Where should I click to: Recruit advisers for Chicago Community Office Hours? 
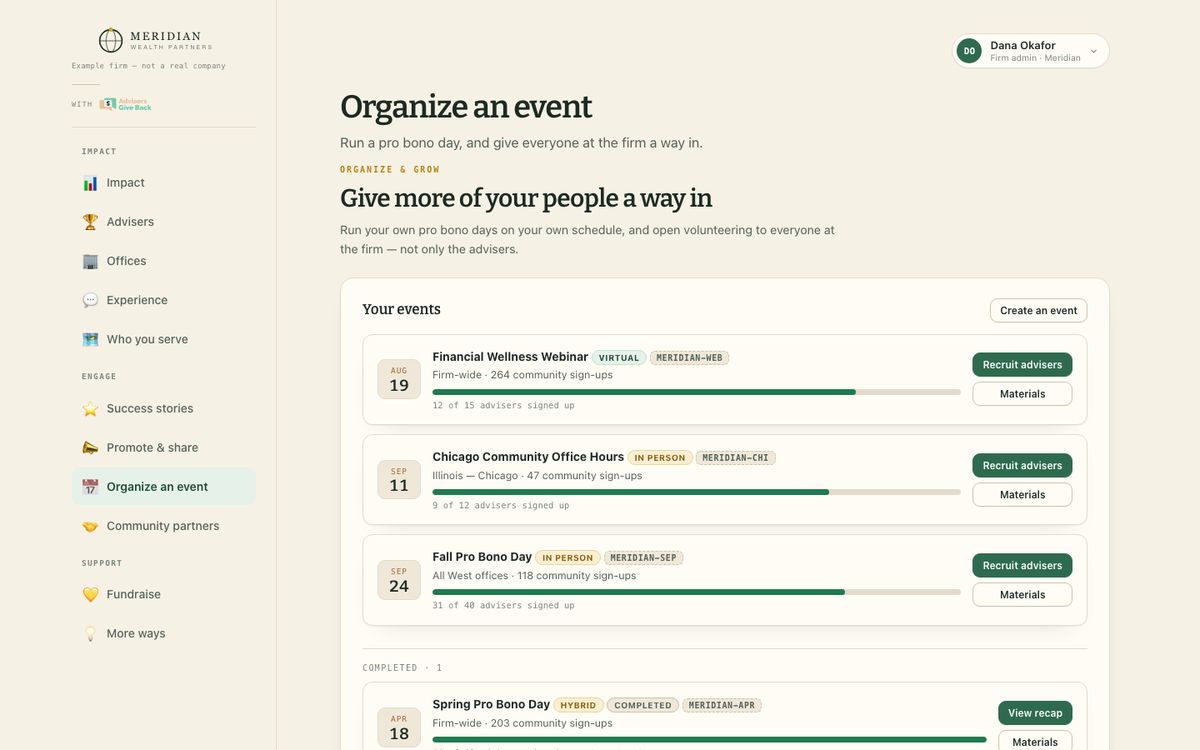click(1022, 466)
